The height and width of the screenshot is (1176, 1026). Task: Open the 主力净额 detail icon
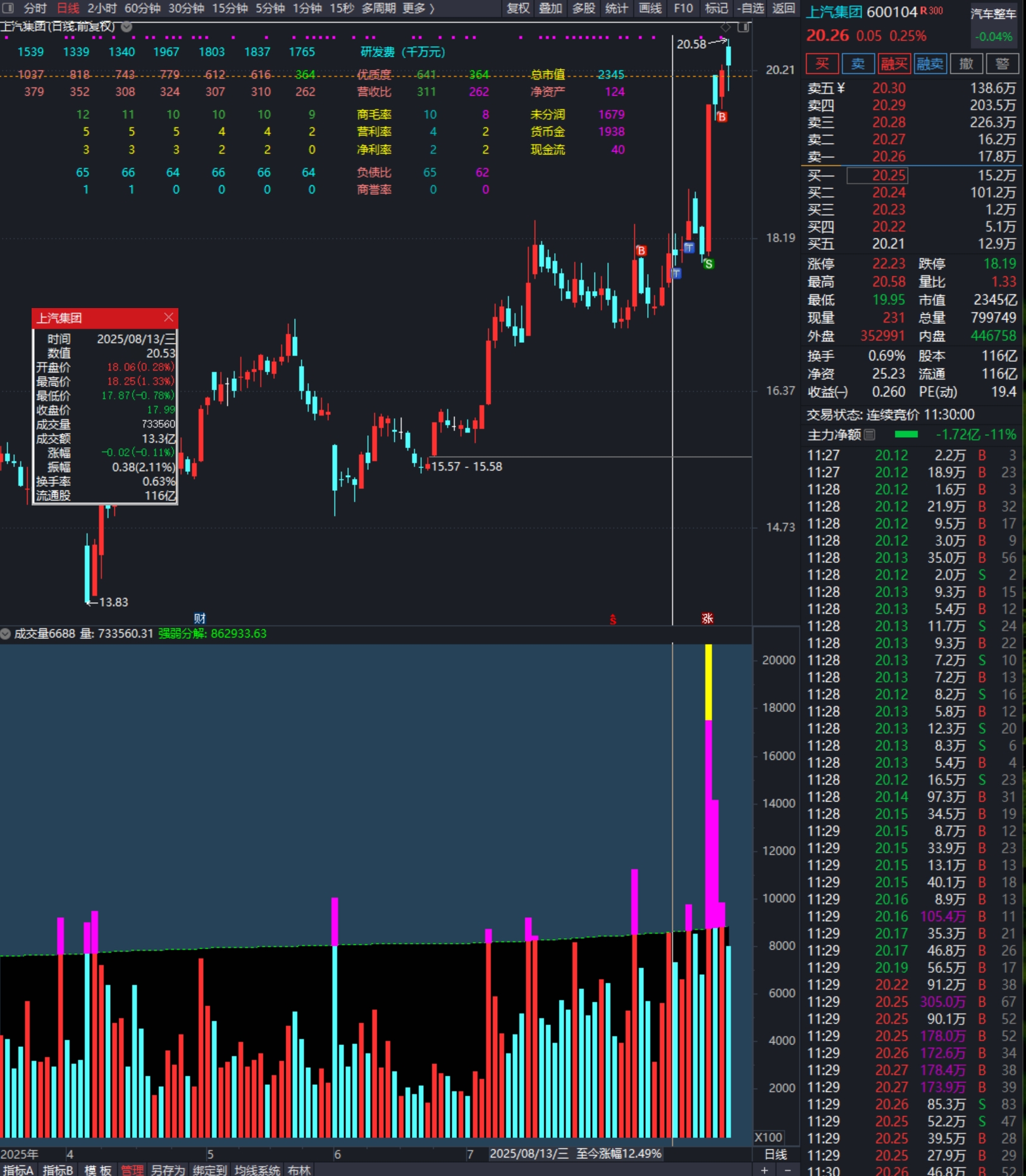pyautogui.click(x=870, y=435)
